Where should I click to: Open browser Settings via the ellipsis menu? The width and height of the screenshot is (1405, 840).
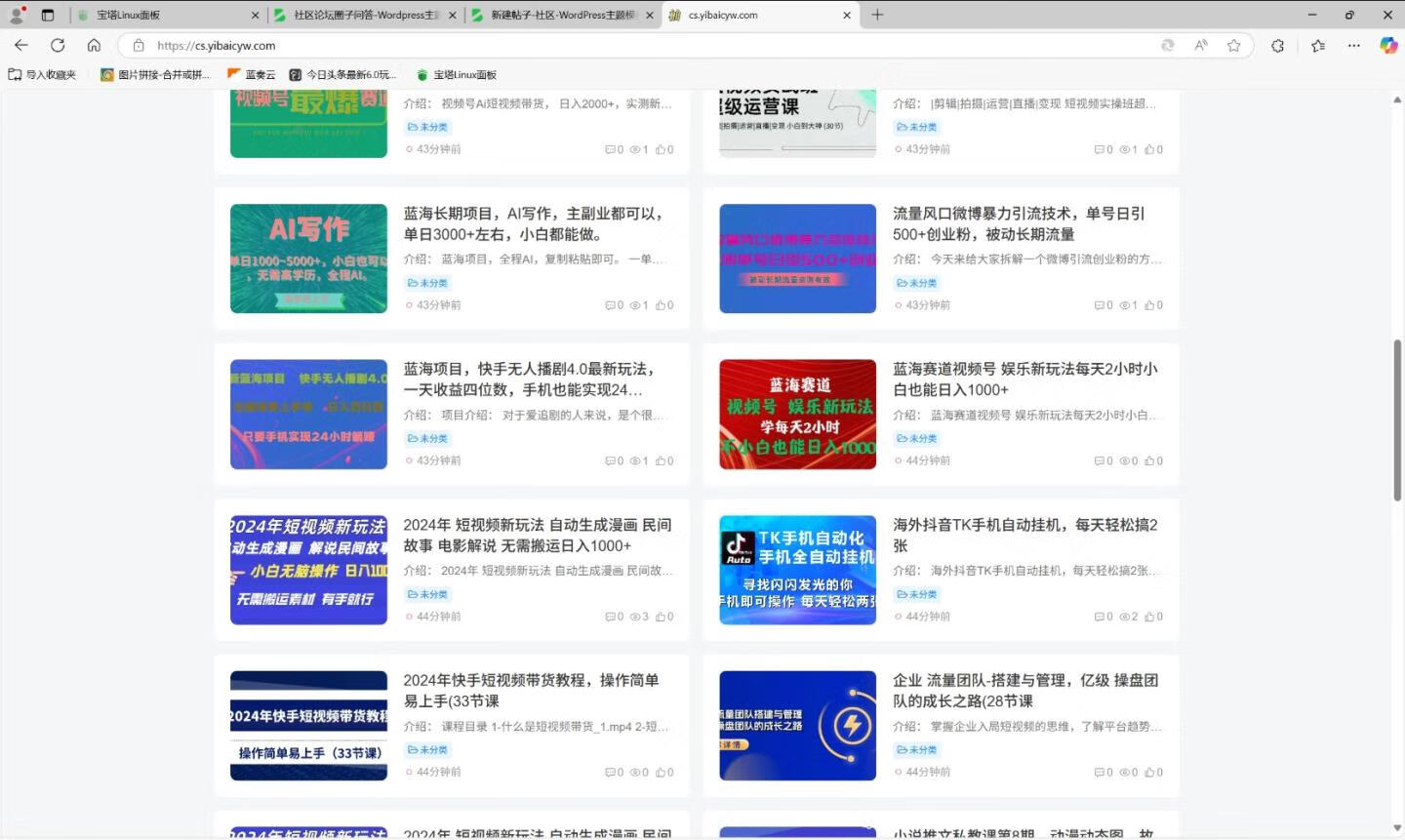pos(1354,45)
